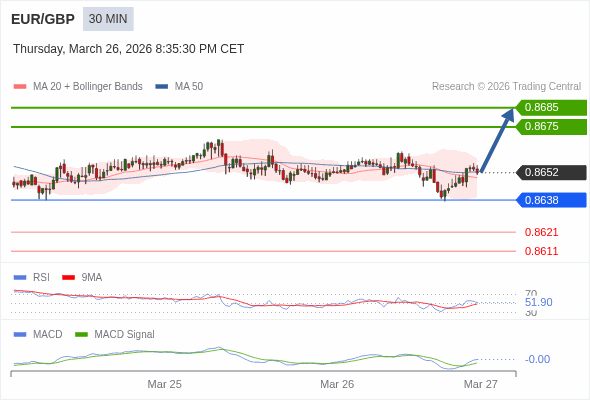This screenshot has height=400, width=590.
Task: Click the RSI legend swatch
Action: pyautogui.click(x=20, y=278)
